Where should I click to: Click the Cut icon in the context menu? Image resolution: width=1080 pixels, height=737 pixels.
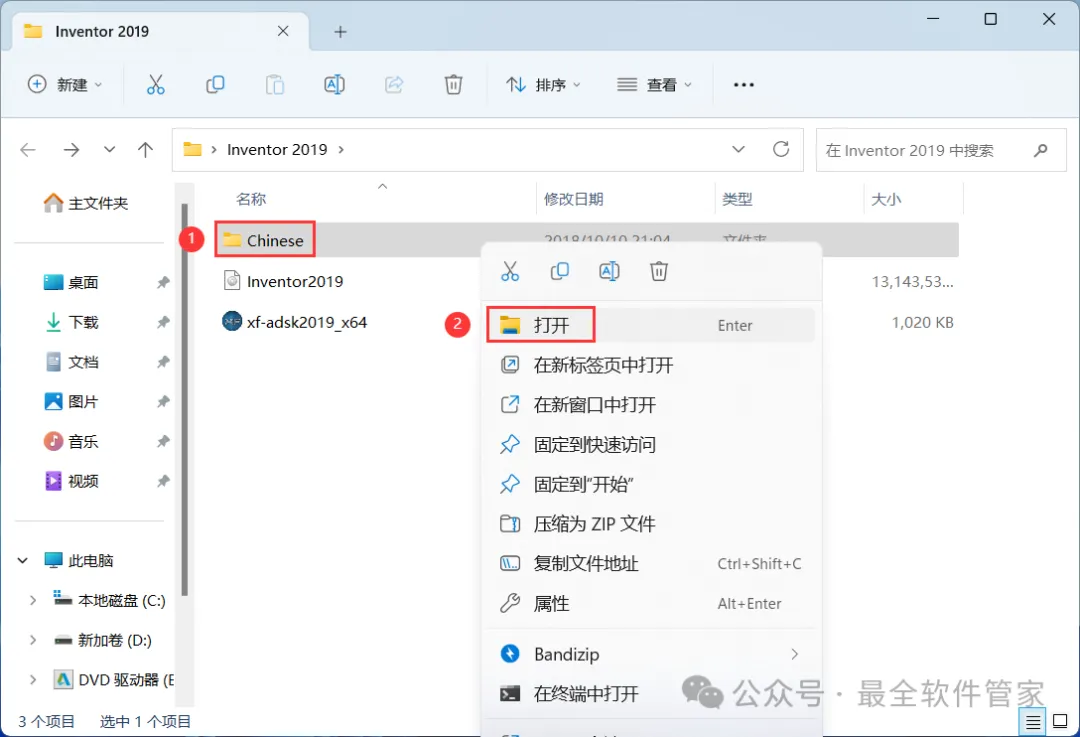pos(510,271)
